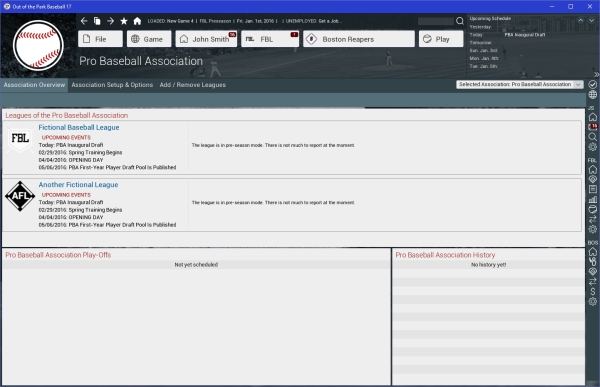
Task: Open the Fictional Baseball League link
Action: pyautogui.click(x=79, y=127)
